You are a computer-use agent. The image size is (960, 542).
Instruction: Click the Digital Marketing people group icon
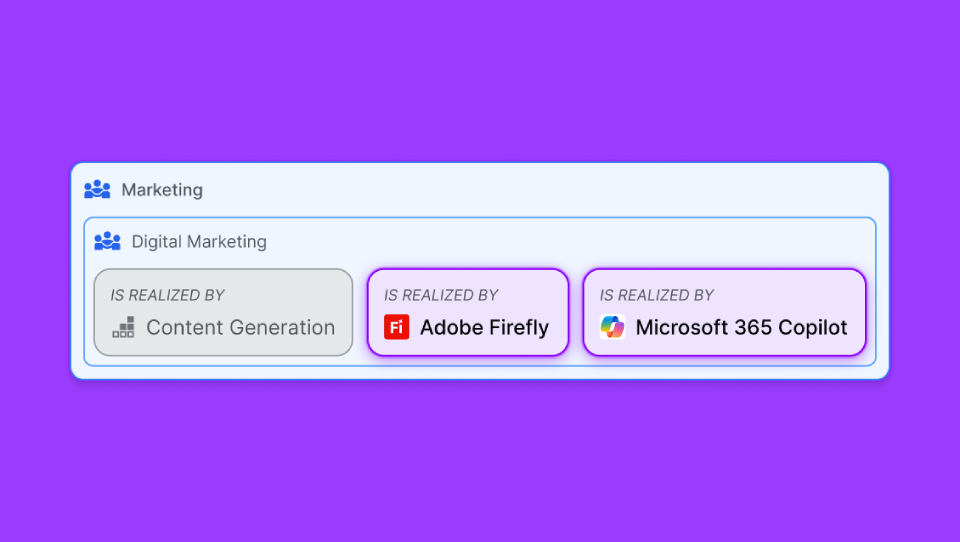(x=107, y=241)
